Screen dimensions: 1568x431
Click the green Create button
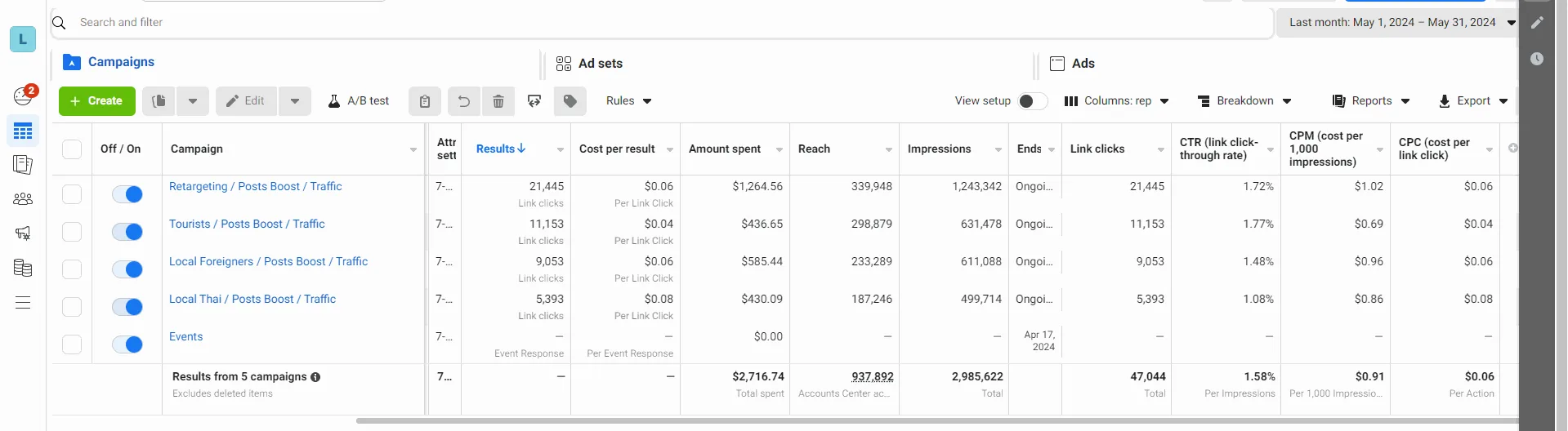97,101
